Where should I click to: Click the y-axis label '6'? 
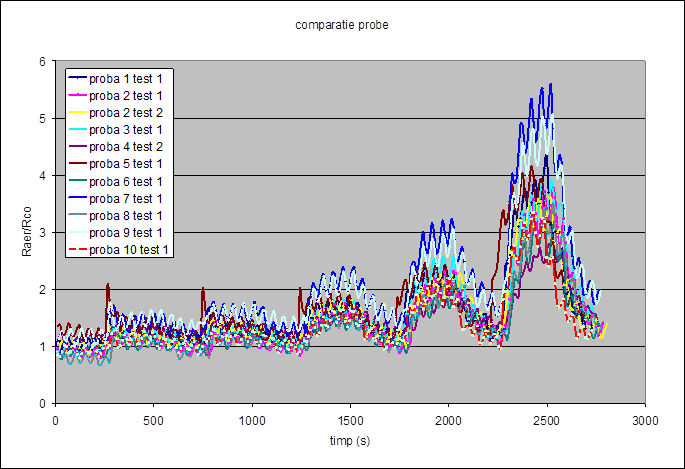(x=42, y=62)
